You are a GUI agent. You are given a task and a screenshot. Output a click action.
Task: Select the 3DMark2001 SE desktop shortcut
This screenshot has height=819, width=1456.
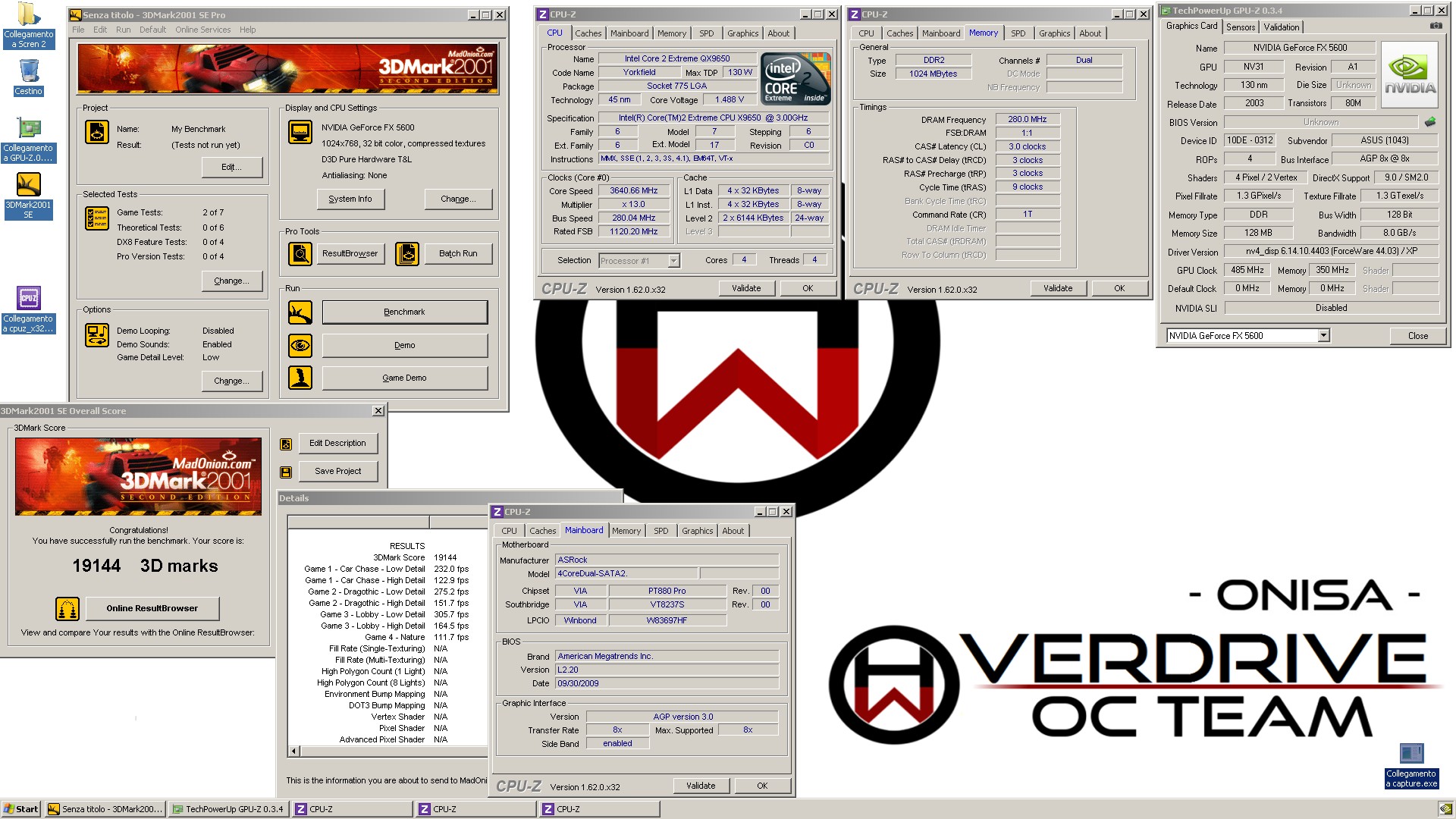29,196
